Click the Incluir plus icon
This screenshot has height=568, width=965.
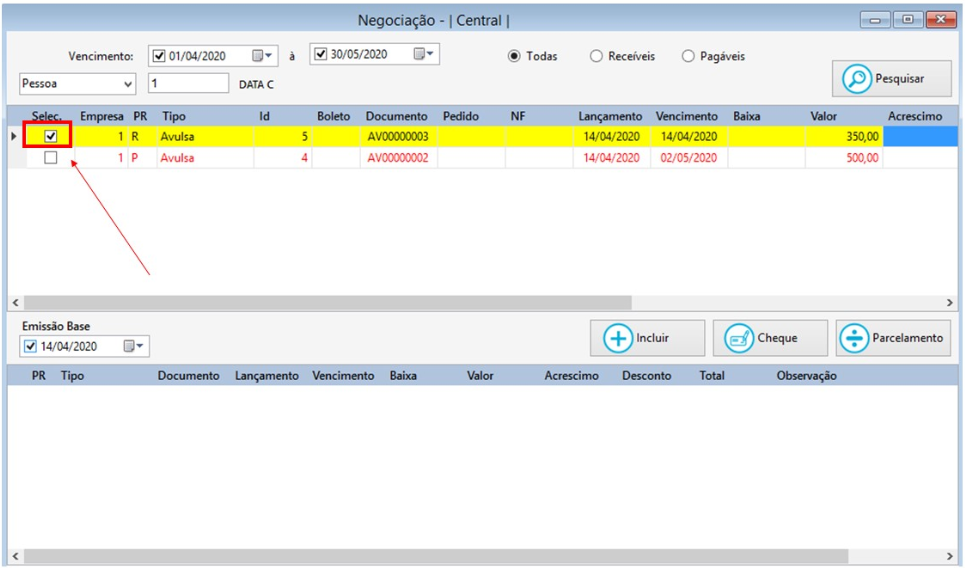click(x=617, y=338)
